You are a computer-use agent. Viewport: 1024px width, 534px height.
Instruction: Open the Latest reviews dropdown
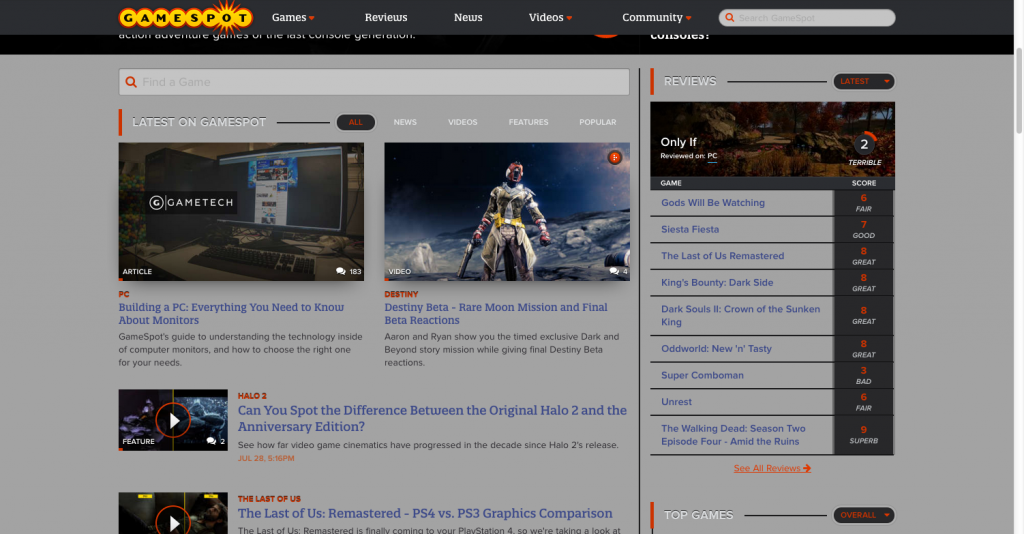click(x=864, y=82)
